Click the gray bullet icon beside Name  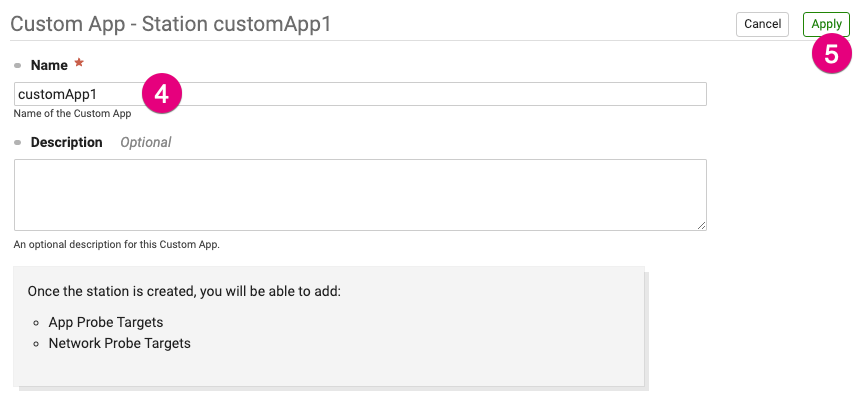tap(18, 66)
